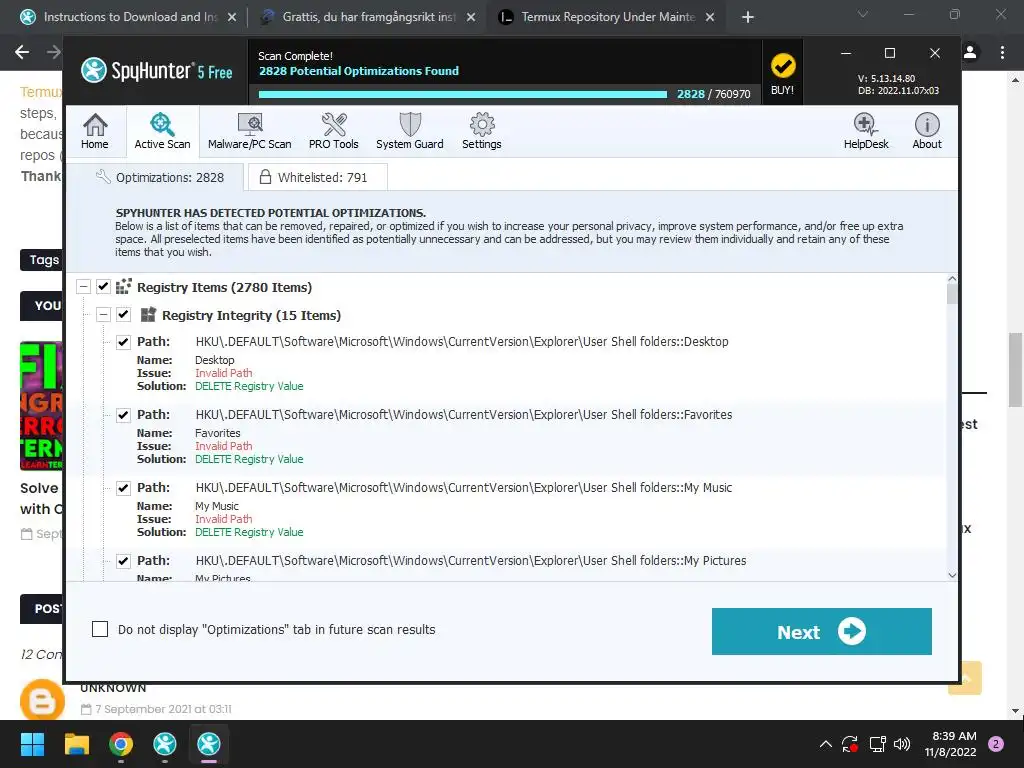Collapse the Registry Integrity group
This screenshot has height=768, width=1024.
tap(103, 315)
